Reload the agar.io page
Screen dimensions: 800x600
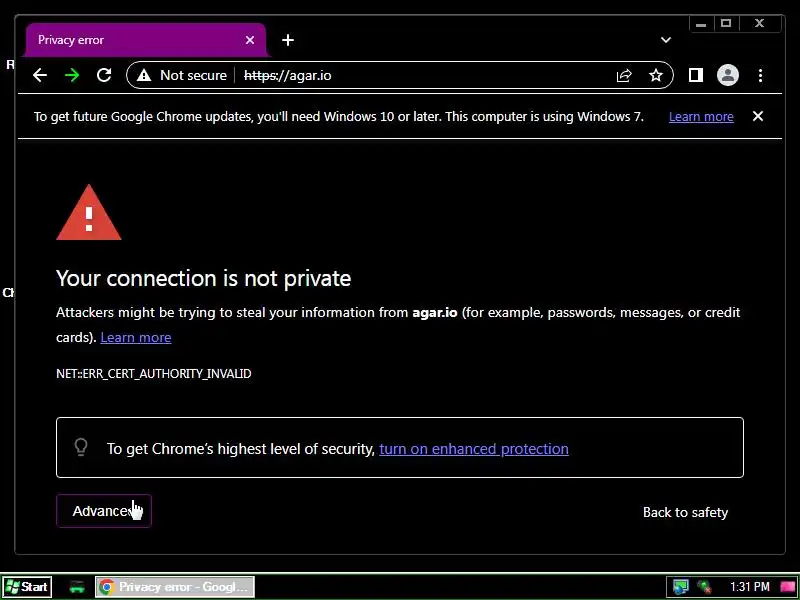coord(104,76)
